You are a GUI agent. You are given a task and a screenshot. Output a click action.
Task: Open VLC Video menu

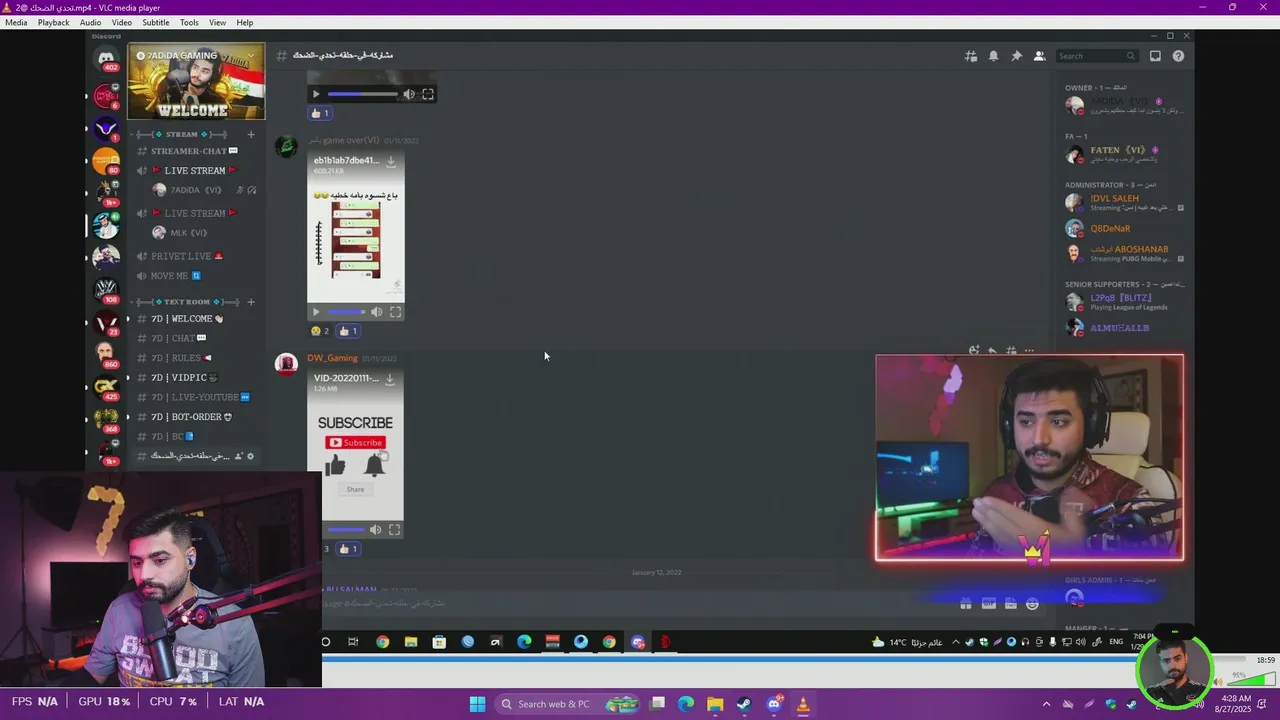click(122, 22)
